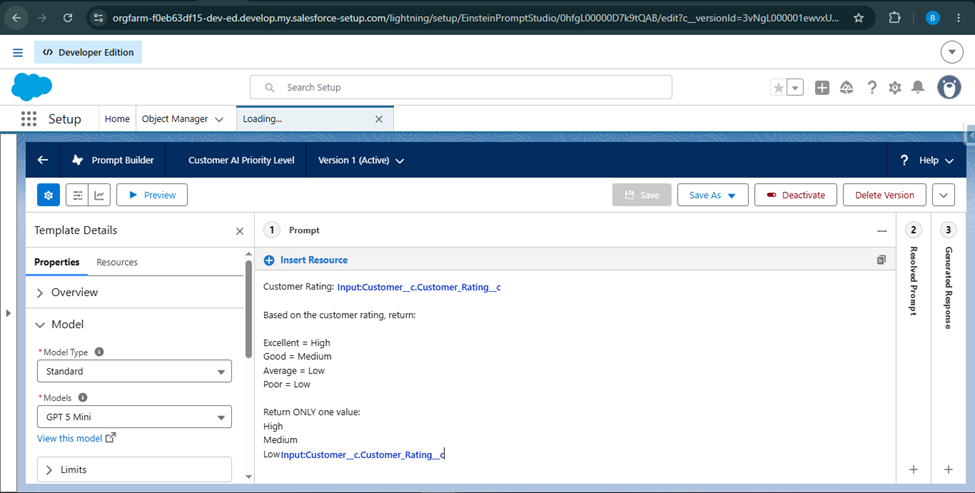Screen dimensions: 975x493
Task: Copy the prompt with the clipboard icon
Action: pyautogui.click(x=881, y=260)
